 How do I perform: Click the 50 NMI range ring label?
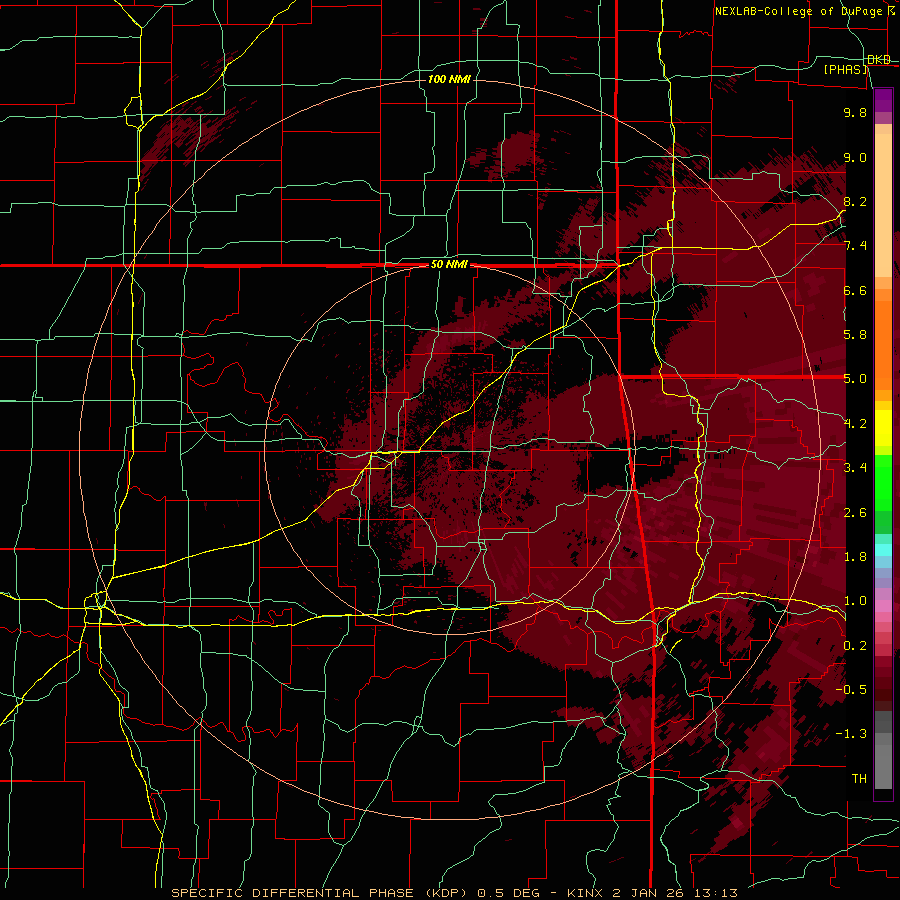pos(449,265)
